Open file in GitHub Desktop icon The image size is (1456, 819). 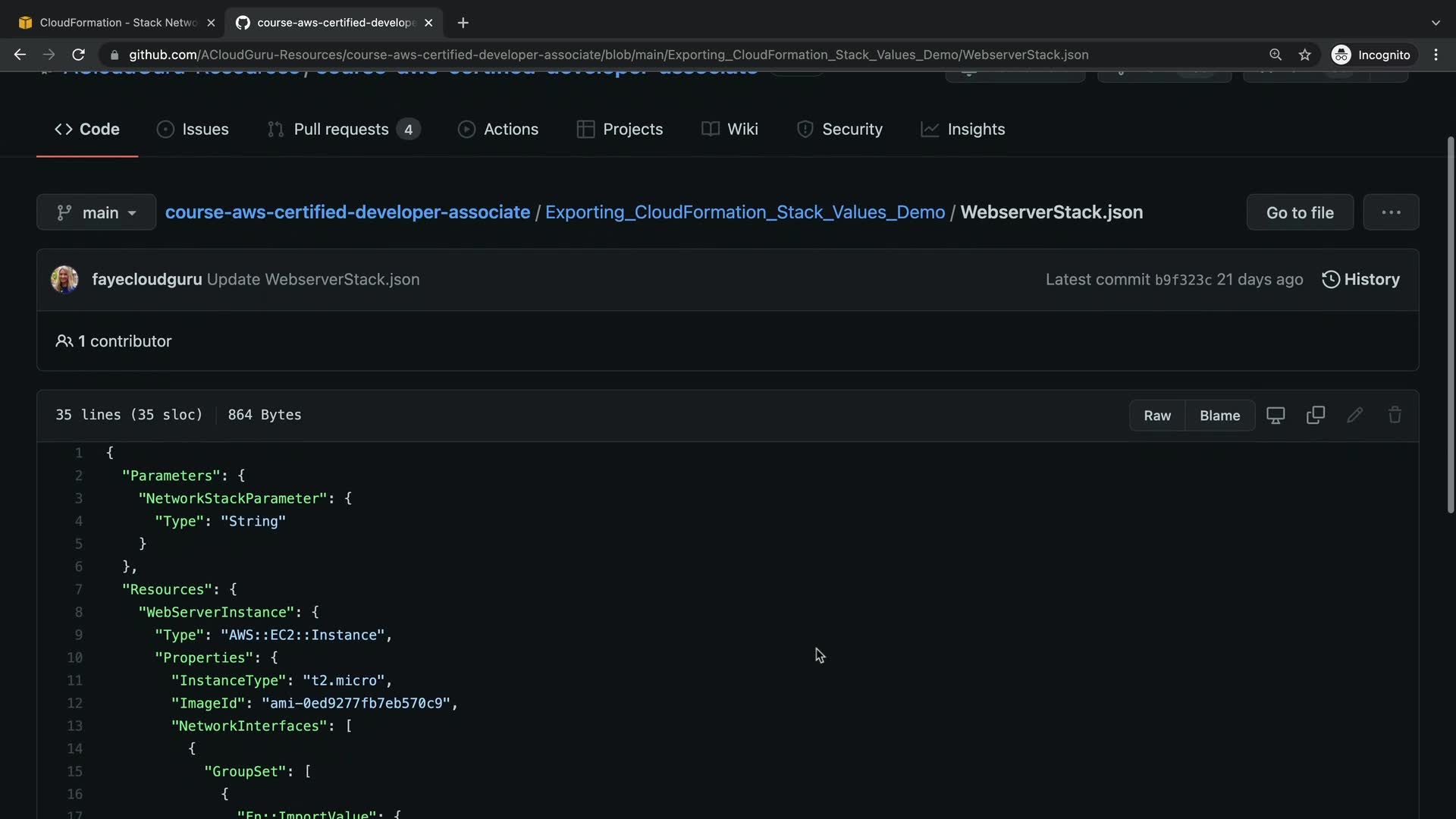[x=1276, y=416]
